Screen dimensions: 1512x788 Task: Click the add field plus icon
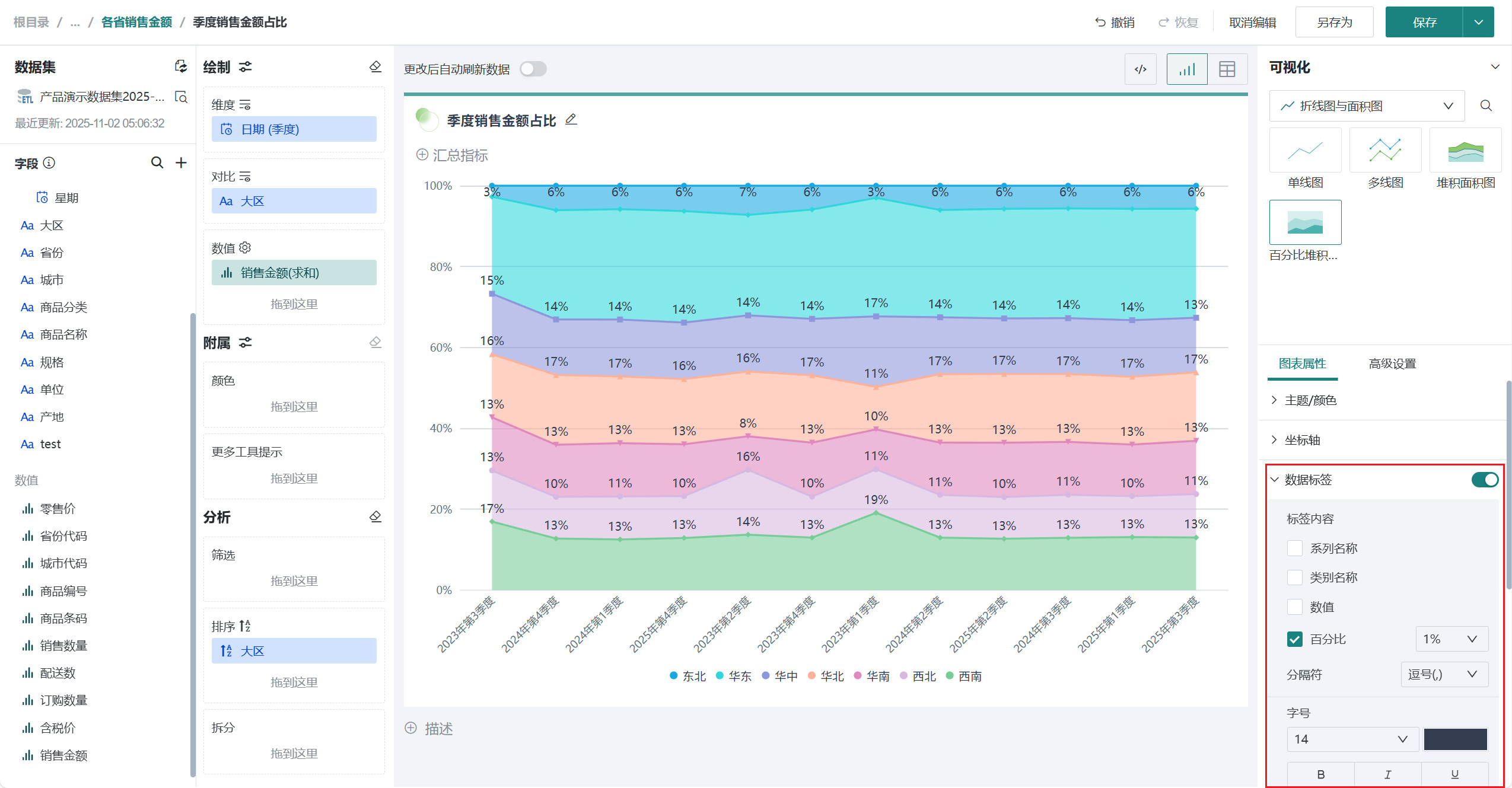[x=181, y=162]
